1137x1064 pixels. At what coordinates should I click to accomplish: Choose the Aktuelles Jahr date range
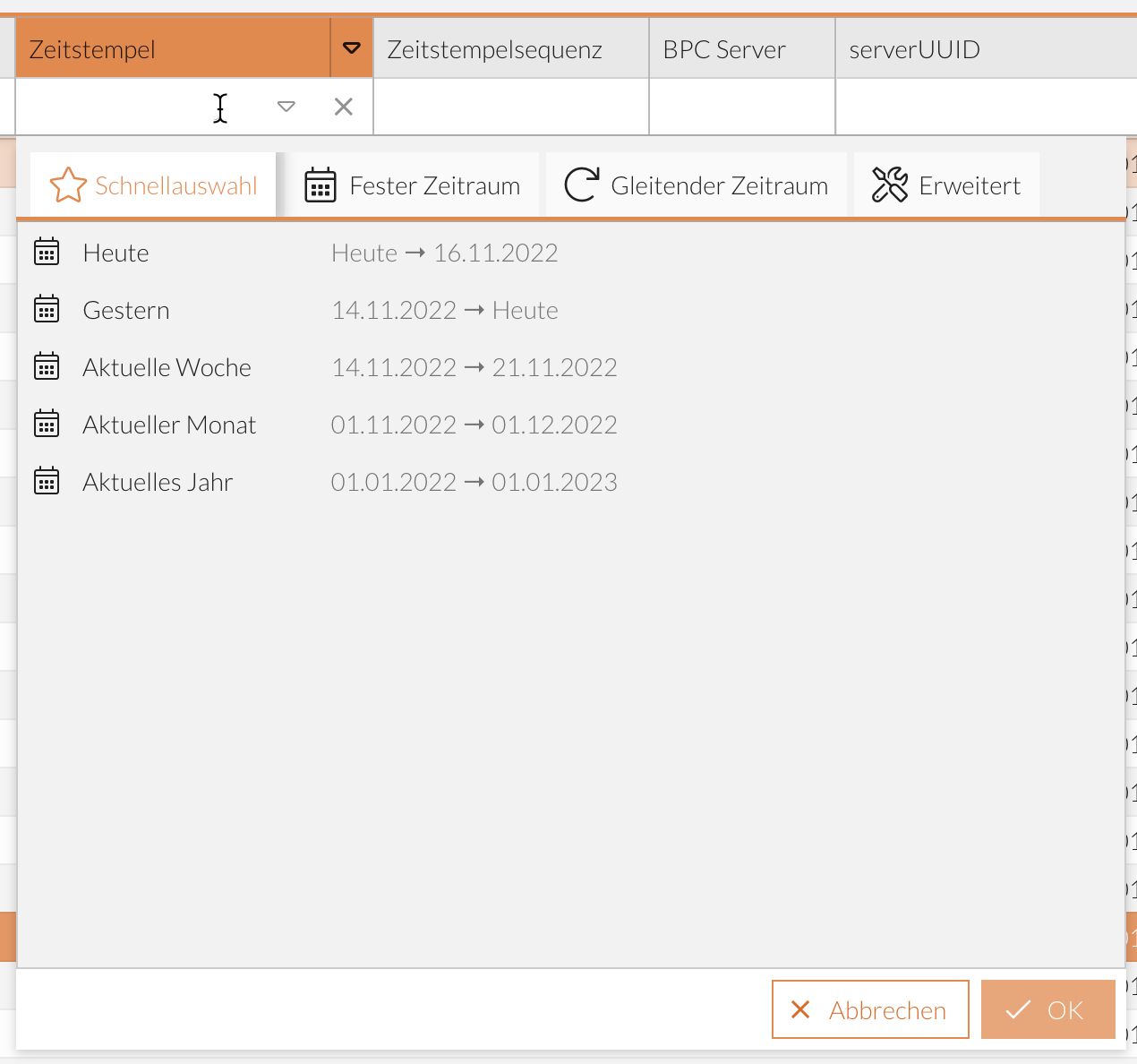158,482
